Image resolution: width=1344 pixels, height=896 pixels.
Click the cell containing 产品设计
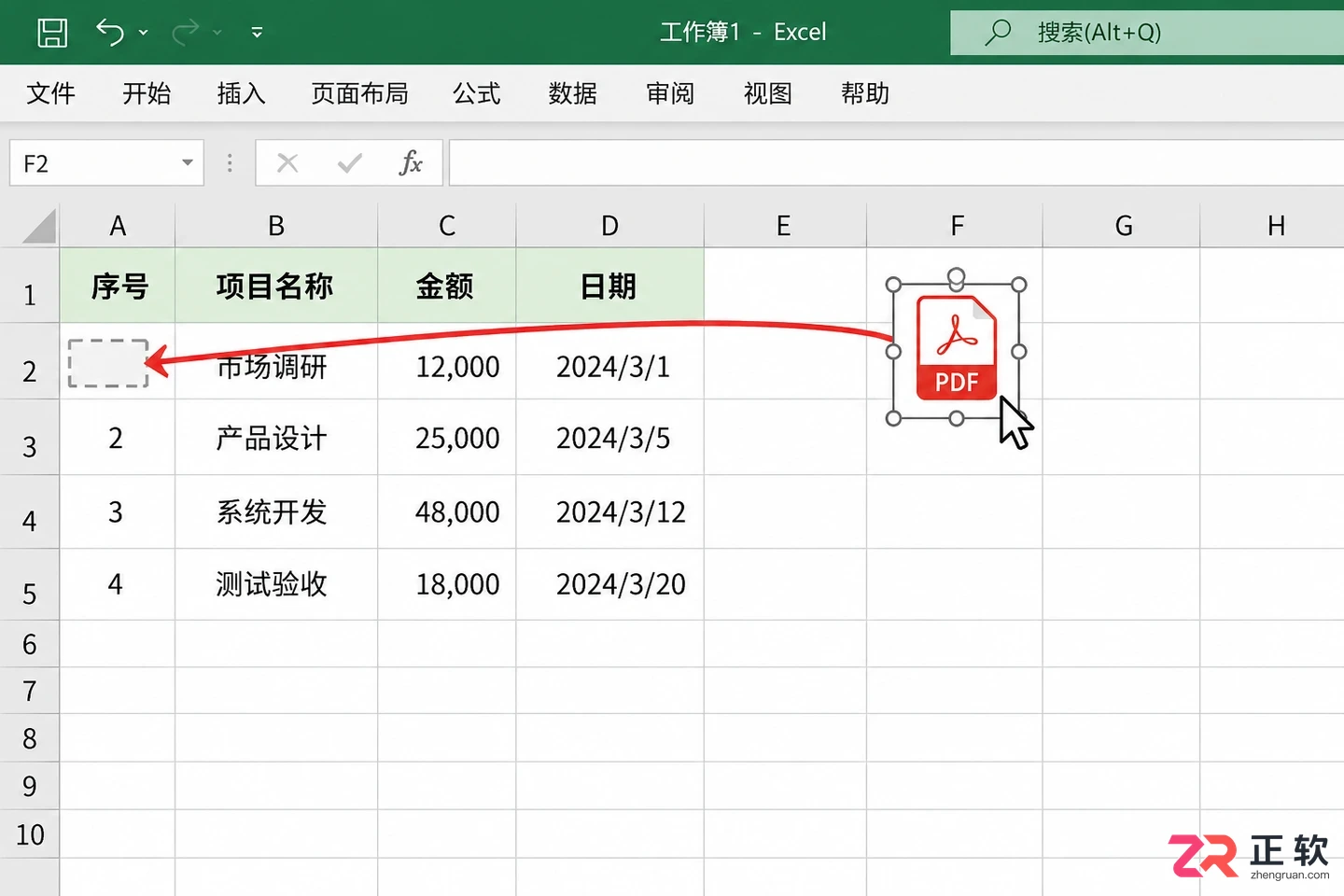[276, 438]
